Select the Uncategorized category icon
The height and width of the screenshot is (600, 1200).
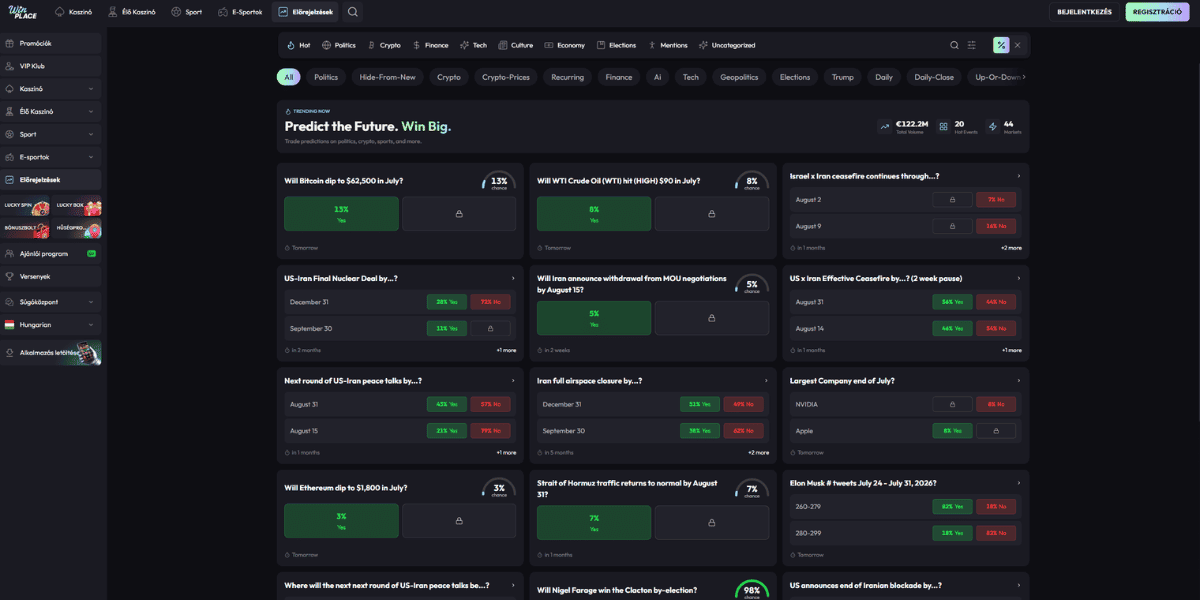[703, 45]
